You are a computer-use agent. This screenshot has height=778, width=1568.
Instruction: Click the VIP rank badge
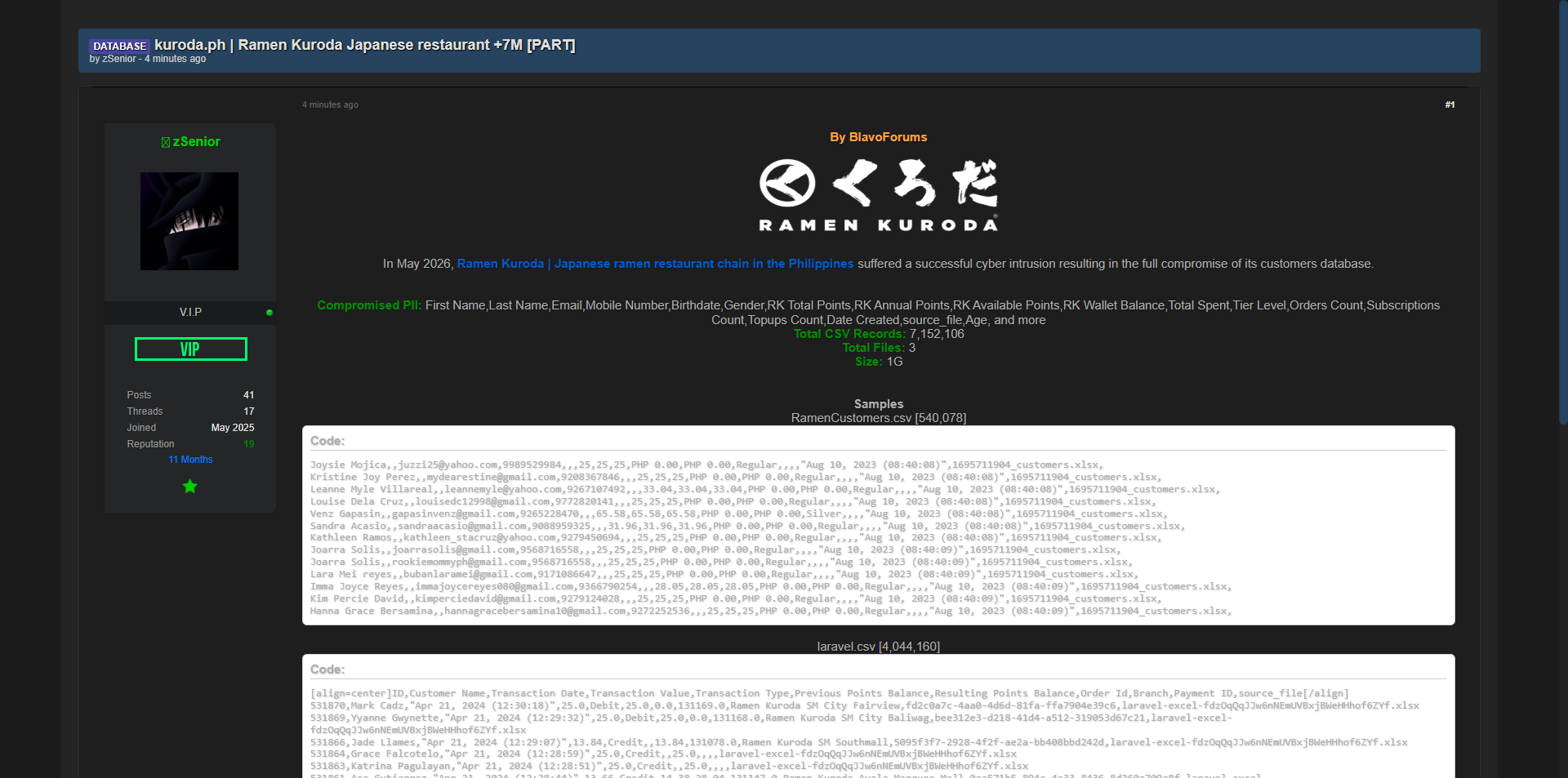coord(191,349)
